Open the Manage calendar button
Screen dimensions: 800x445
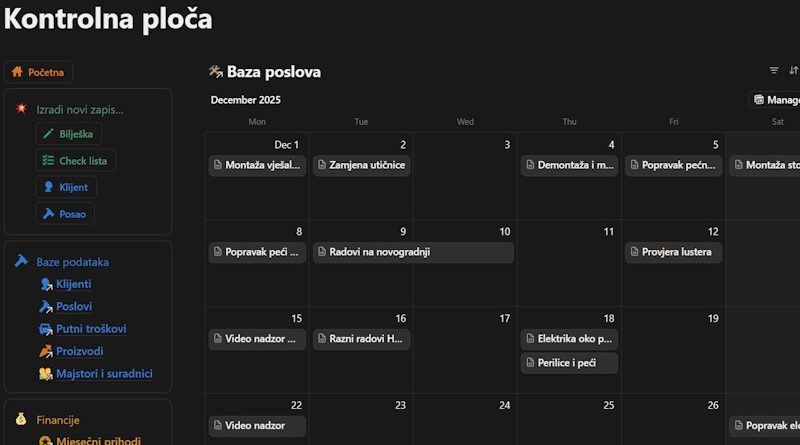(x=776, y=100)
